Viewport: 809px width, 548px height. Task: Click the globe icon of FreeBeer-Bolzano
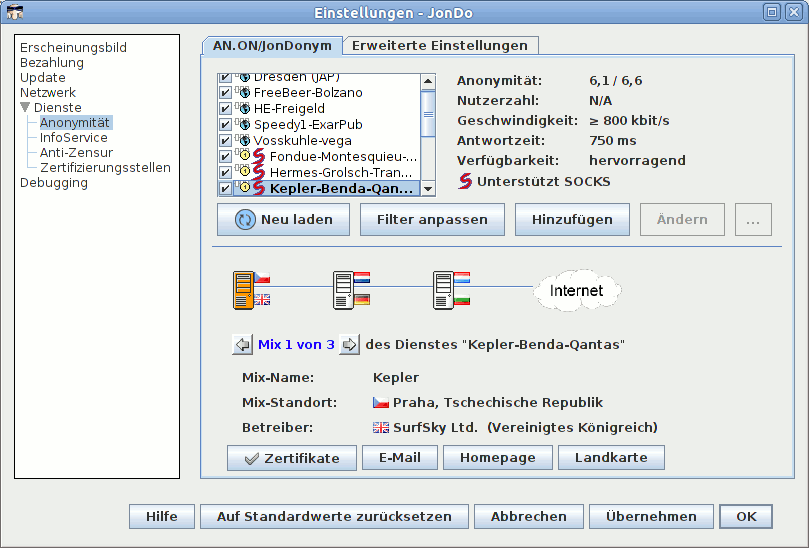coord(245,92)
